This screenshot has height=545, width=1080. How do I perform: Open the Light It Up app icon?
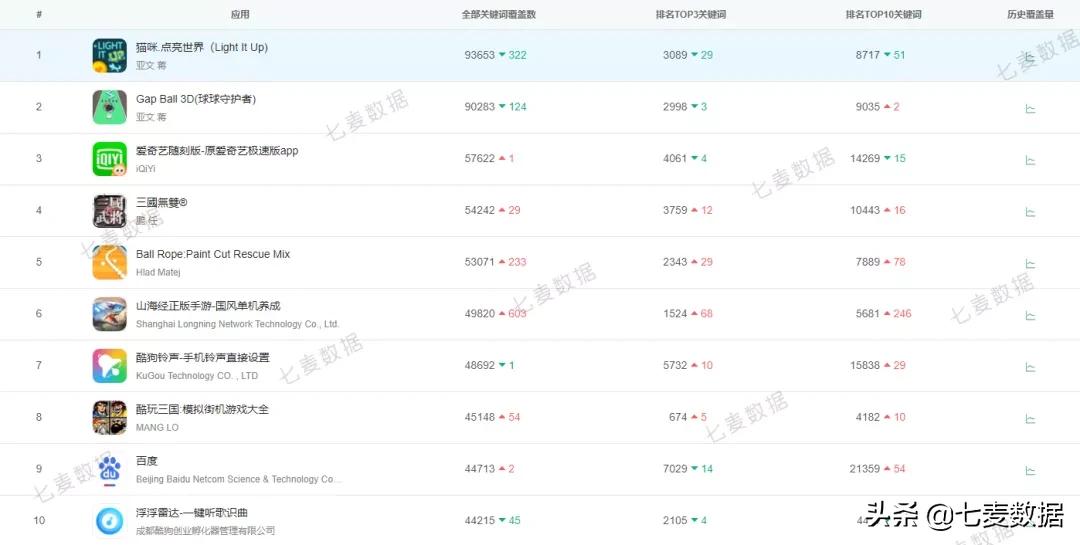110,56
